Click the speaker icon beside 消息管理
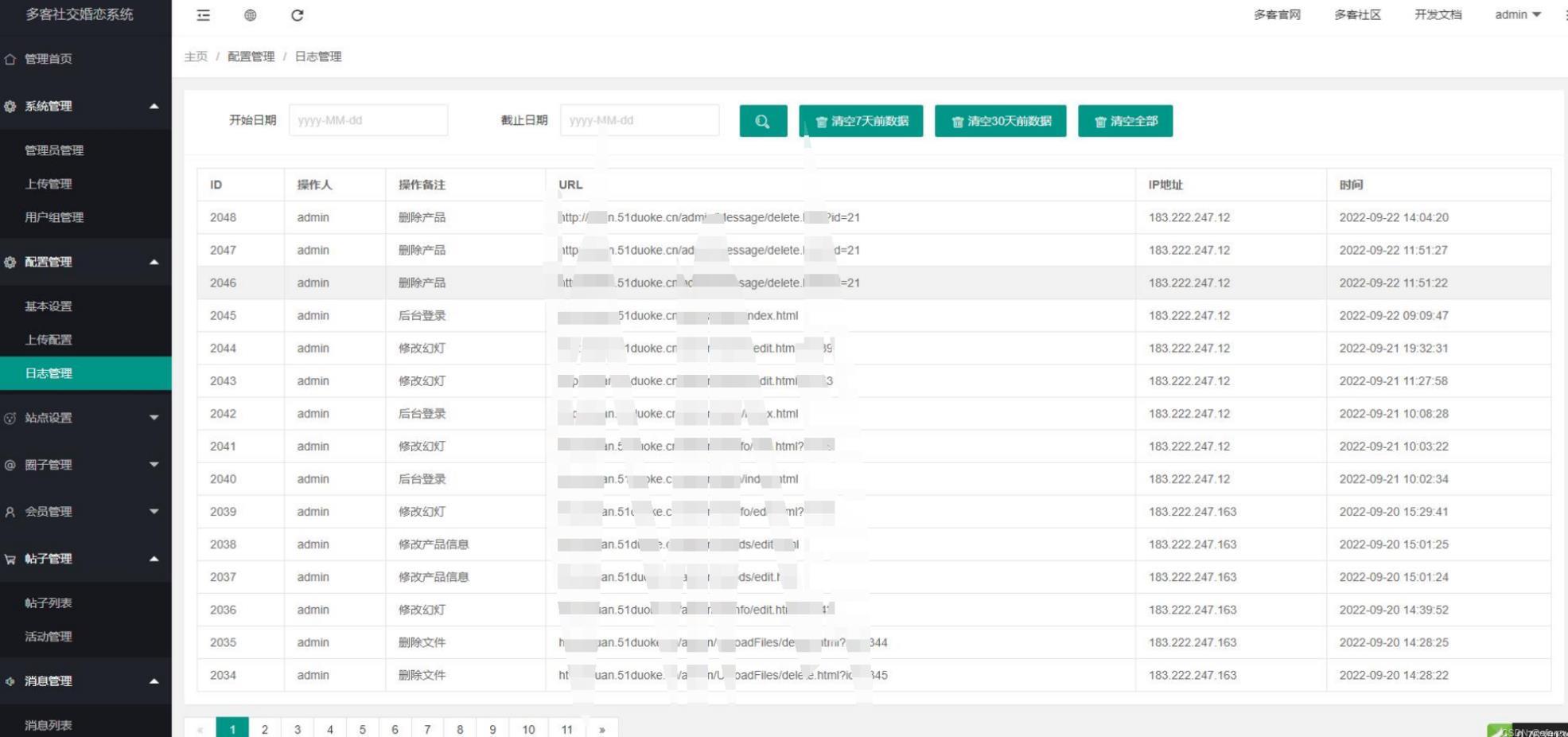1568x737 pixels. click(10, 681)
